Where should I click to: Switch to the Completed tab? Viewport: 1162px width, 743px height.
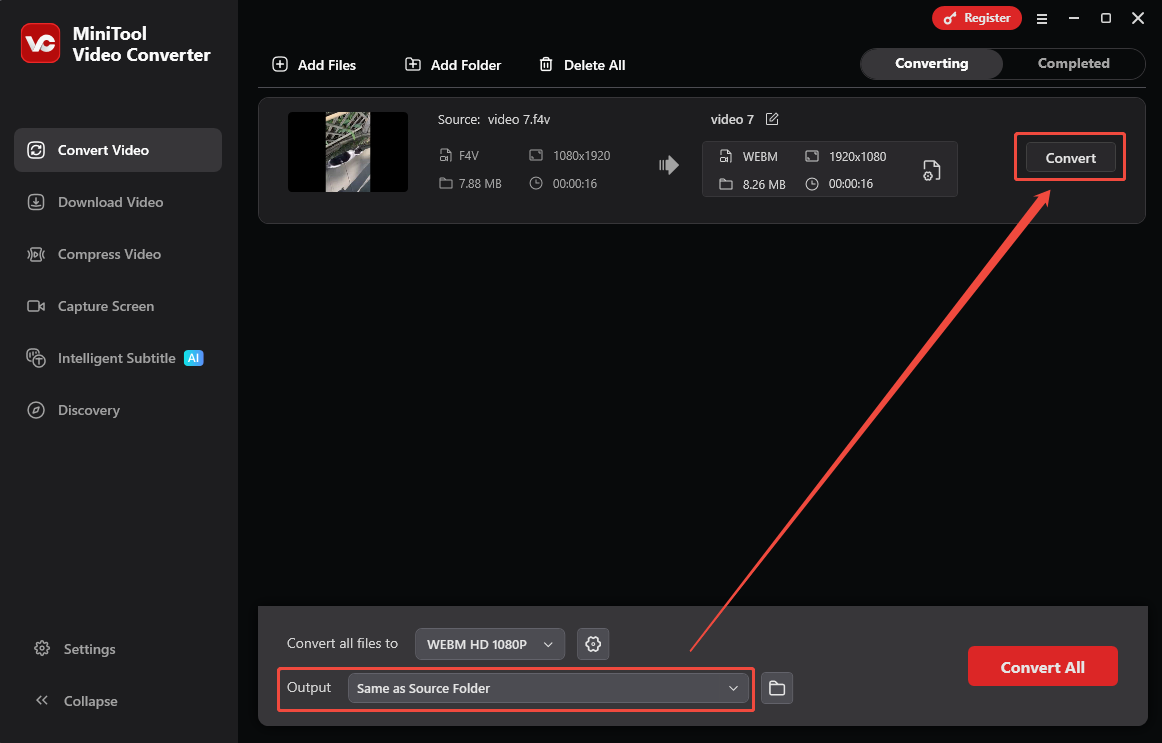tap(1074, 63)
